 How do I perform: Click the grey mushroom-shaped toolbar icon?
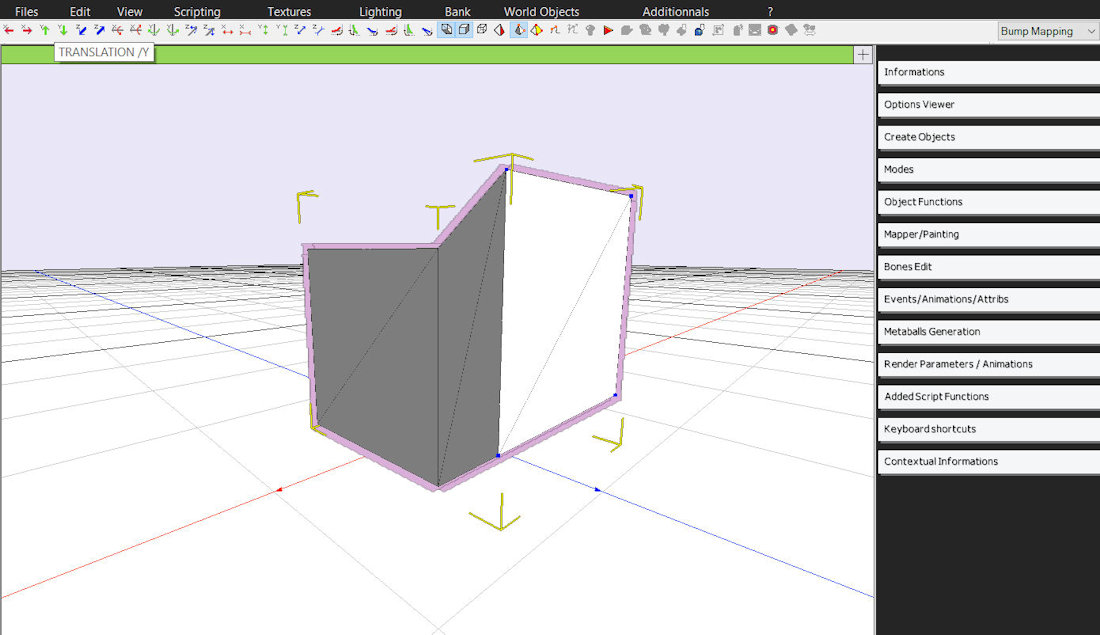pos(591,30)
